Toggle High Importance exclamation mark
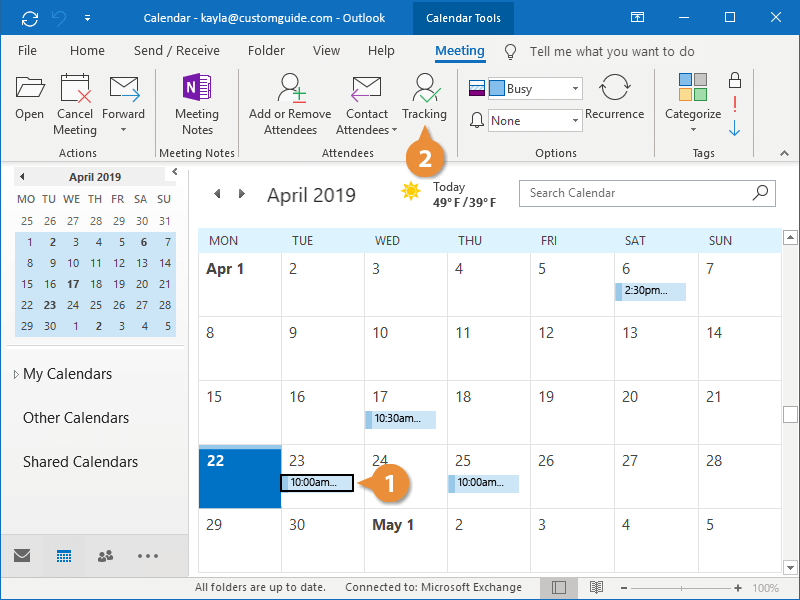This screenshot has width=800, height=600. (x=735, y=105)
